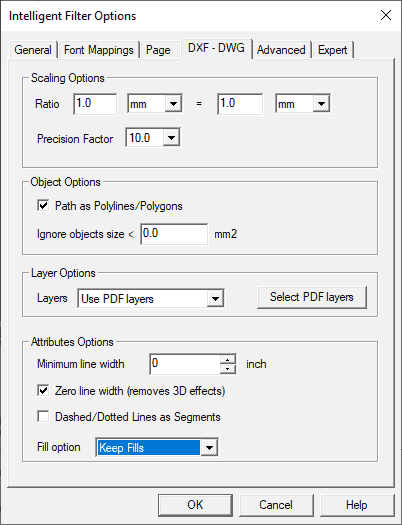
Task: Click the Cancel button
Action: (276, 505)
